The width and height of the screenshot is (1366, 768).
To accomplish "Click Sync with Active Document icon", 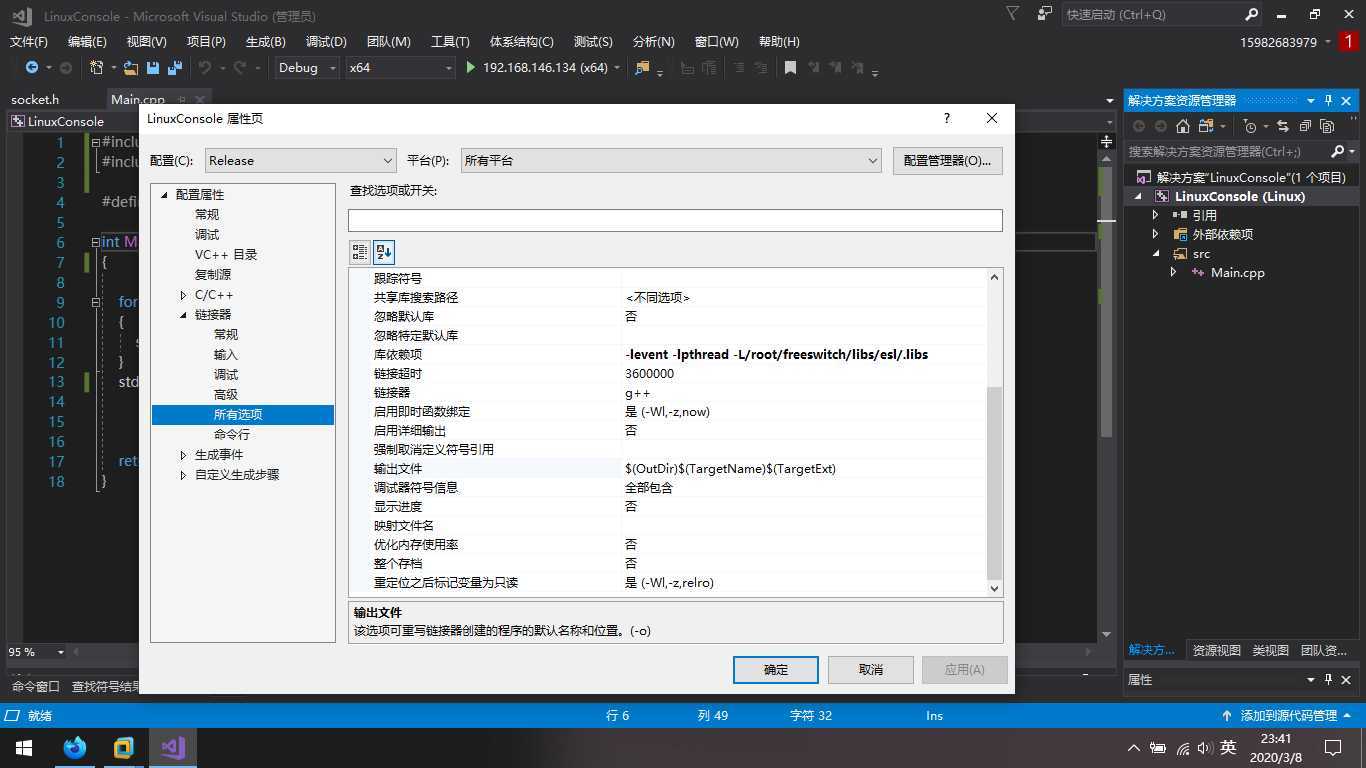I will 1282,126.
